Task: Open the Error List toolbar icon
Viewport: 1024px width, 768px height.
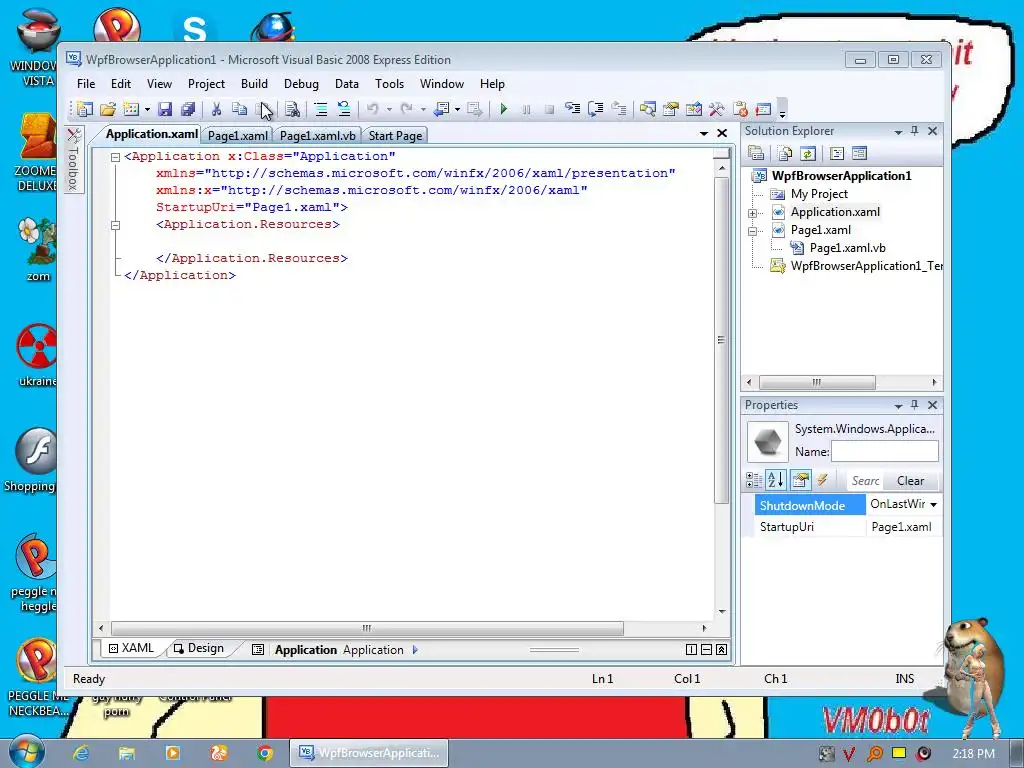Action: point(763,109)
